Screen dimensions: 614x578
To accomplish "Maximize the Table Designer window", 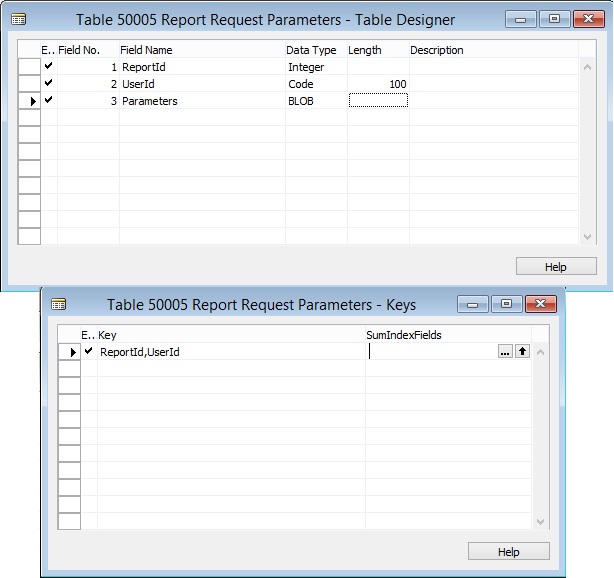I will point(554,19).
